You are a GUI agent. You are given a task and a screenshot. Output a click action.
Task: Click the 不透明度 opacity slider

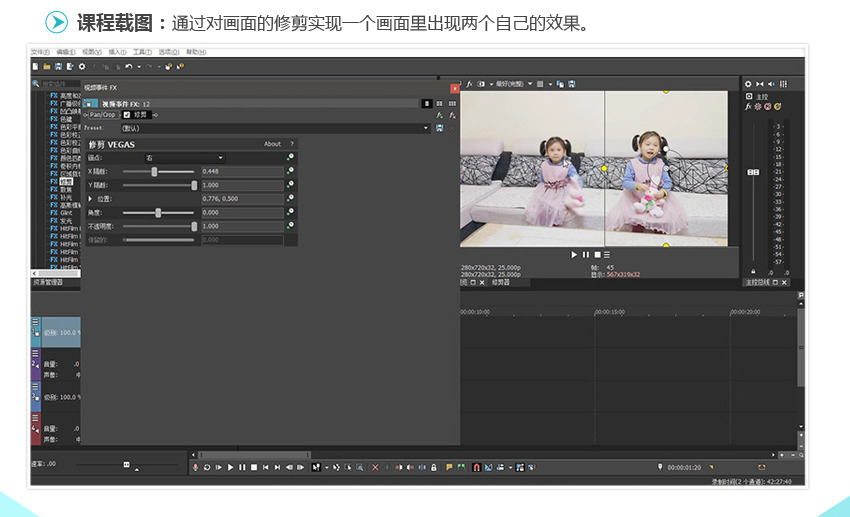coord(158,227)
